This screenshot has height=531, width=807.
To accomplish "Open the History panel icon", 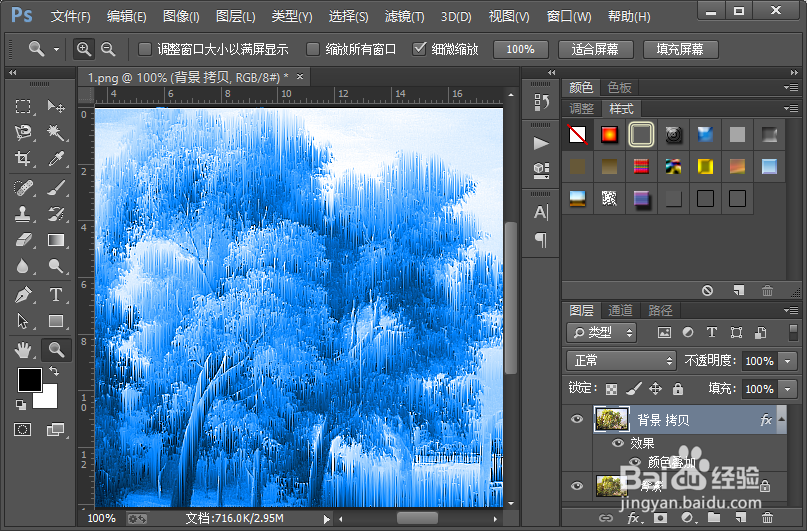I will coord(541,102).
